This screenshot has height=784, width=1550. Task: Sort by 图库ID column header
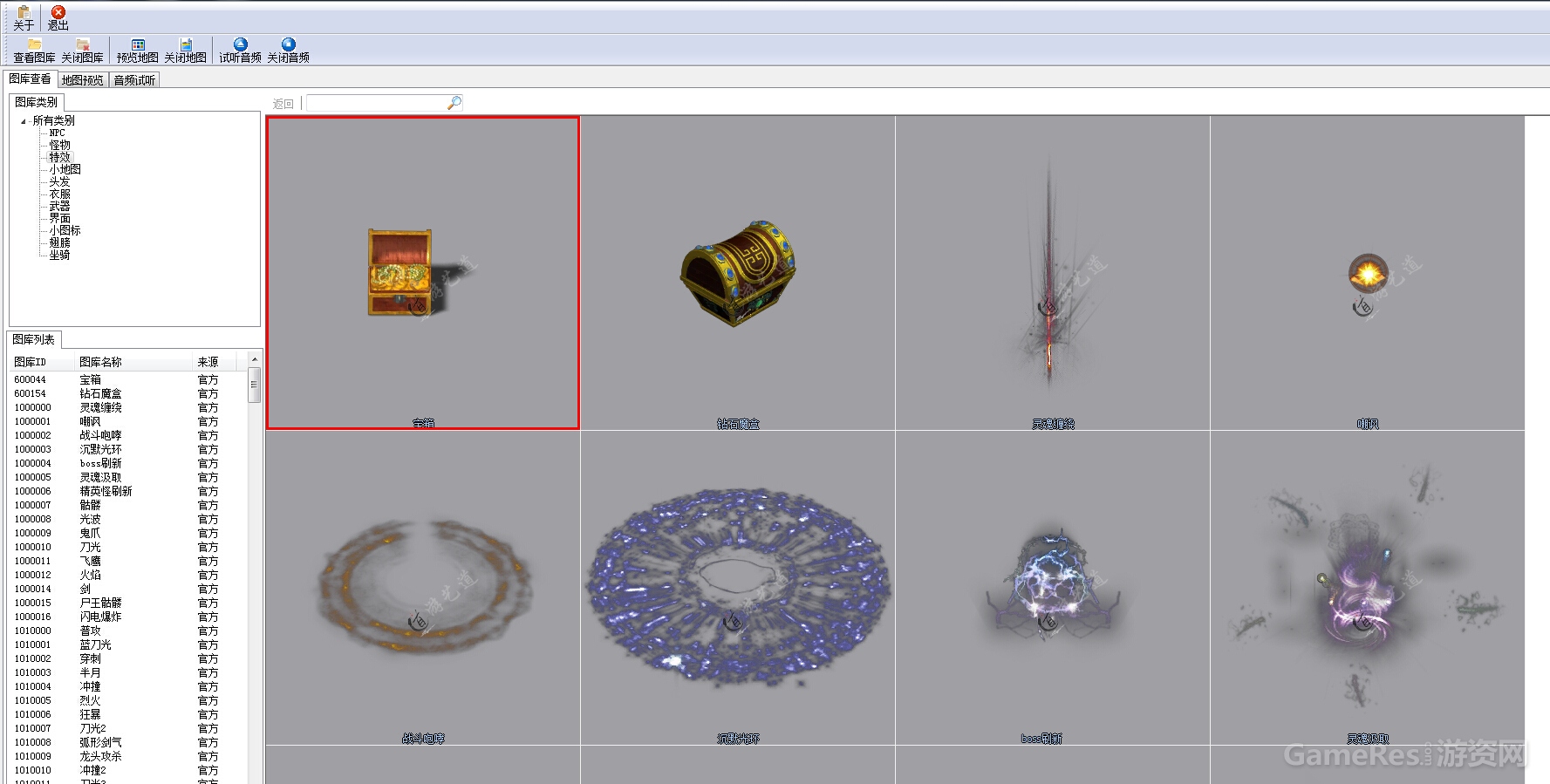click(x=42, y=362)
